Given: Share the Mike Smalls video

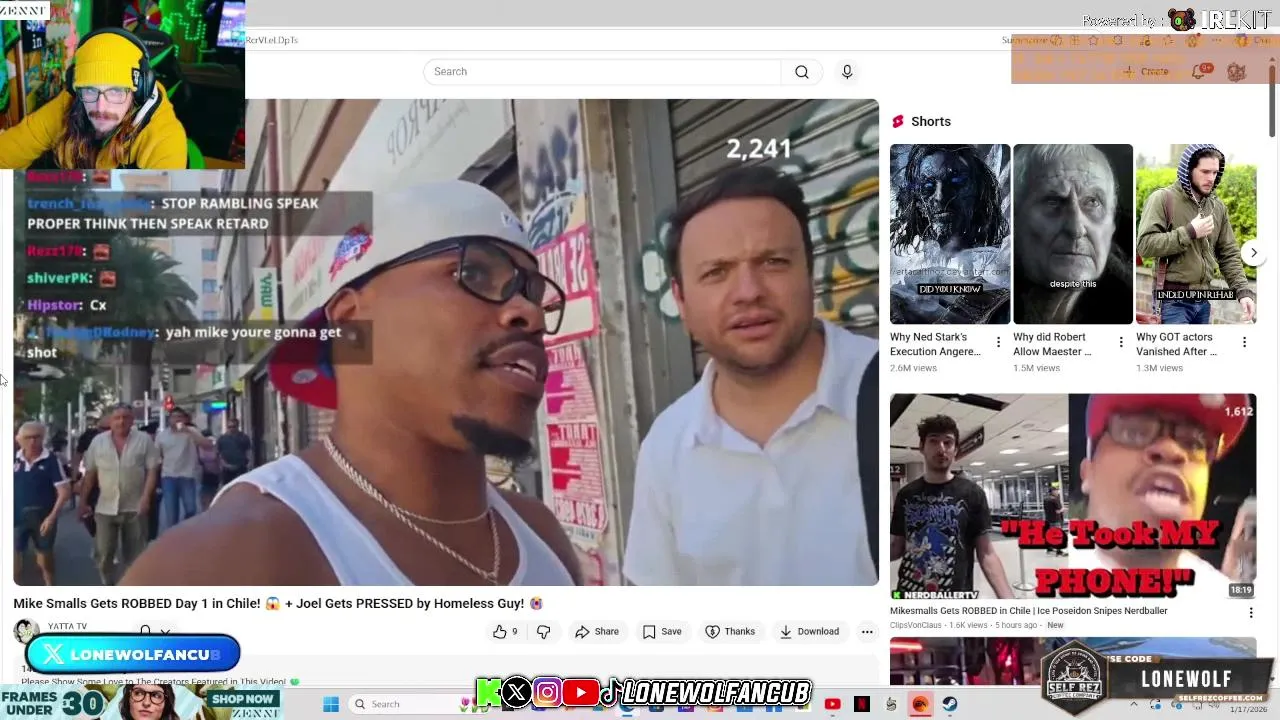Looking at the screenshot, I should coord(596,631).
